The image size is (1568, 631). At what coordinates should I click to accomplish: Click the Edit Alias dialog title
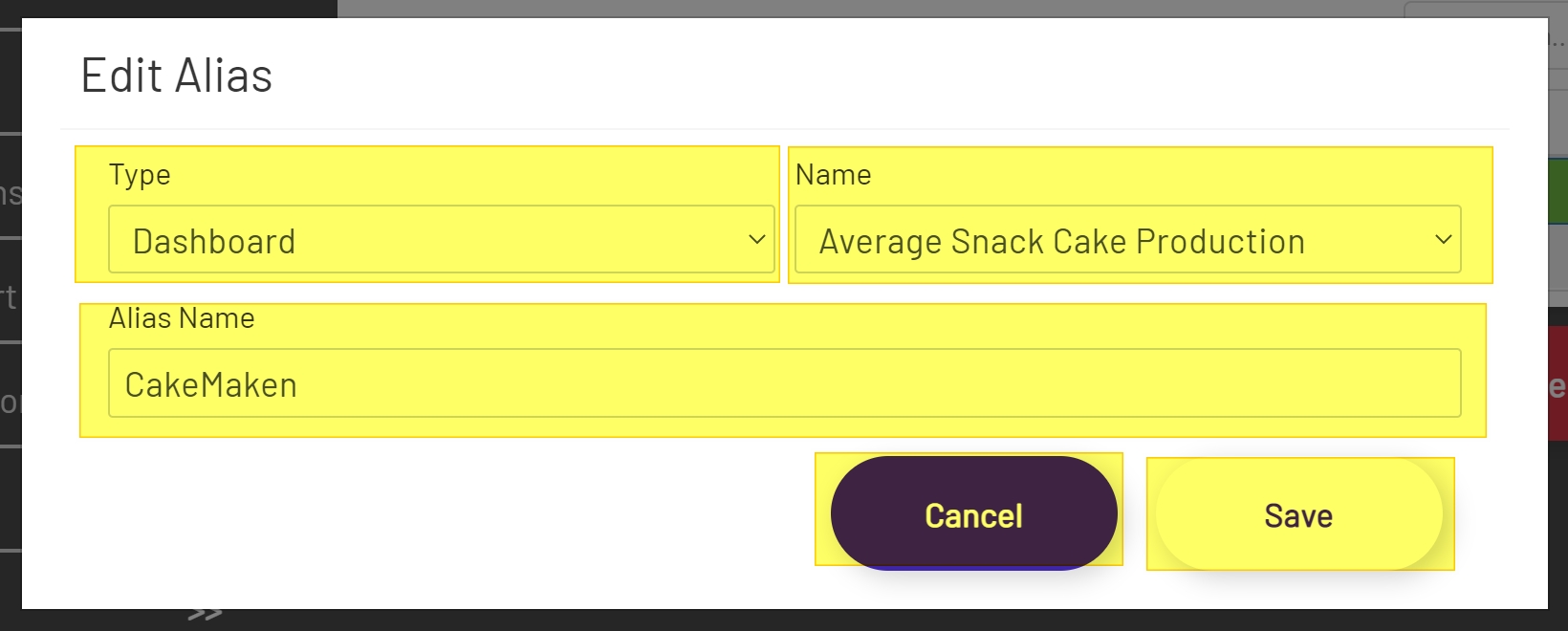coord(177,76)
